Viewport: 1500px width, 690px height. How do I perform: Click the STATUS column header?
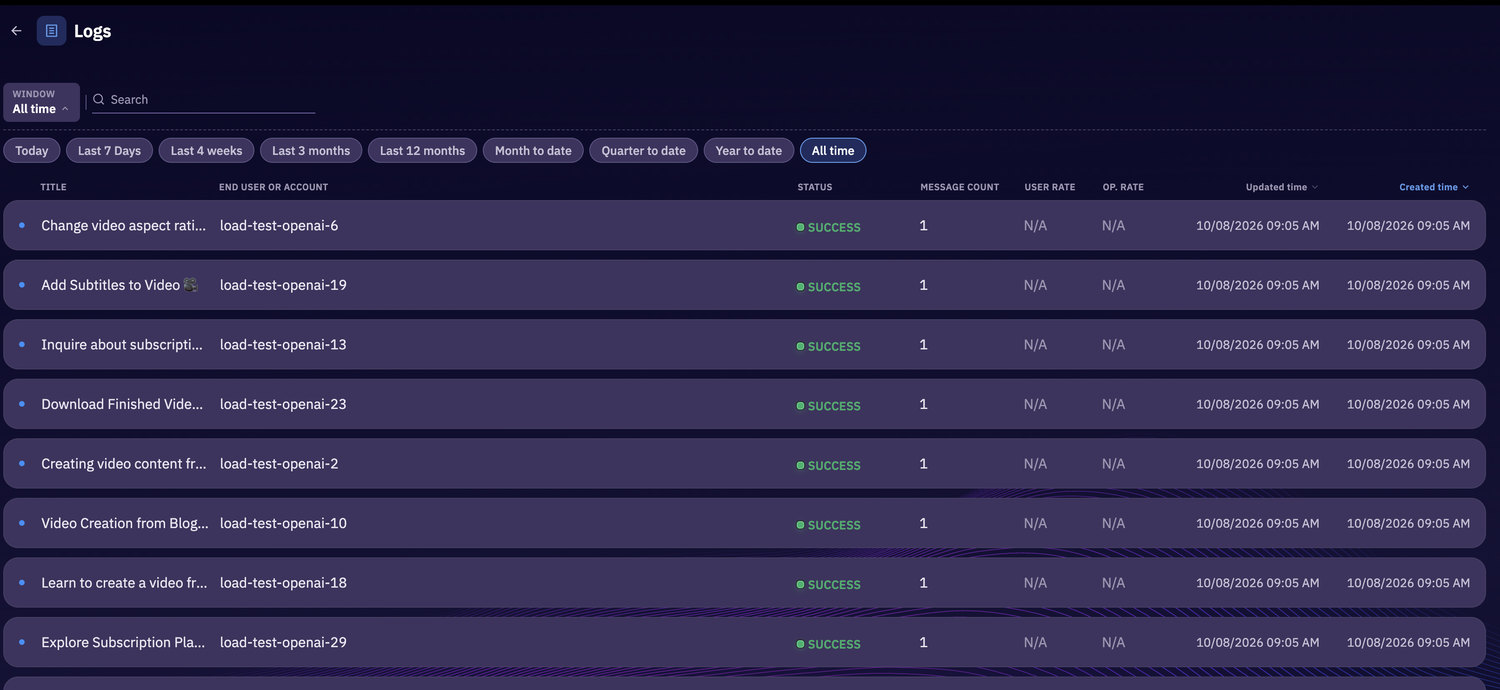[x=814, y=187]
